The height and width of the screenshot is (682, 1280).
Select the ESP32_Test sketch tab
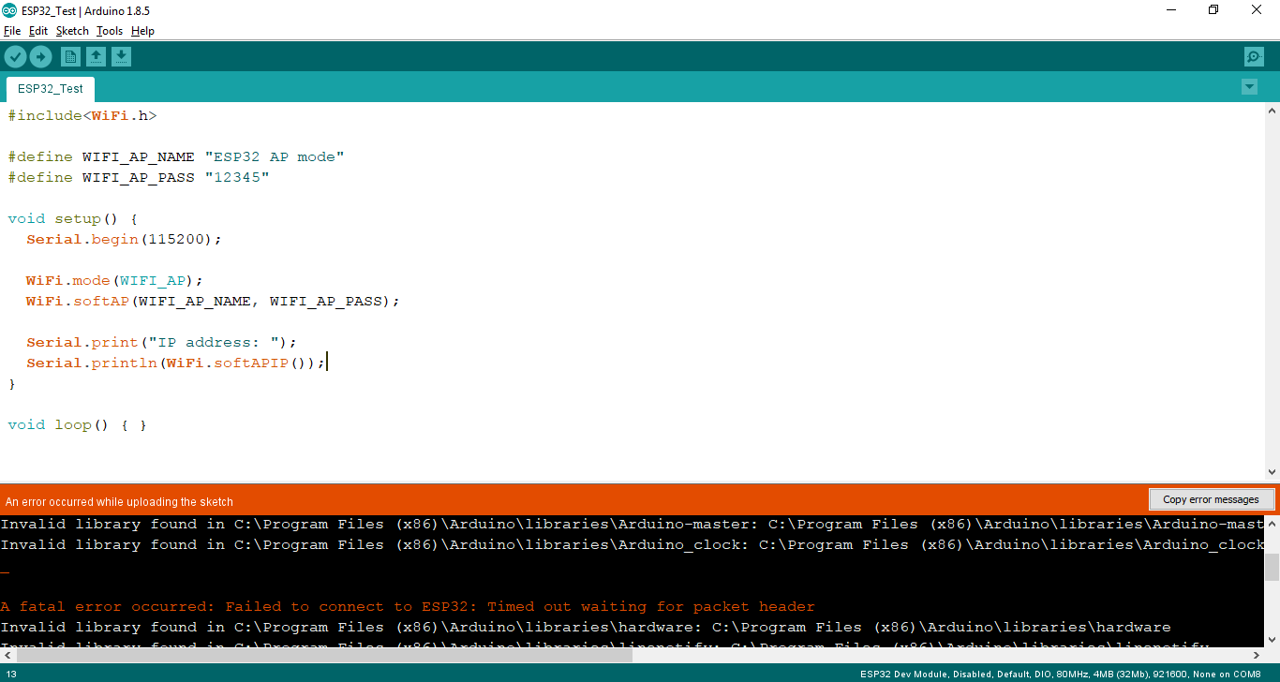pyautogui.click(x=51, y=89)
